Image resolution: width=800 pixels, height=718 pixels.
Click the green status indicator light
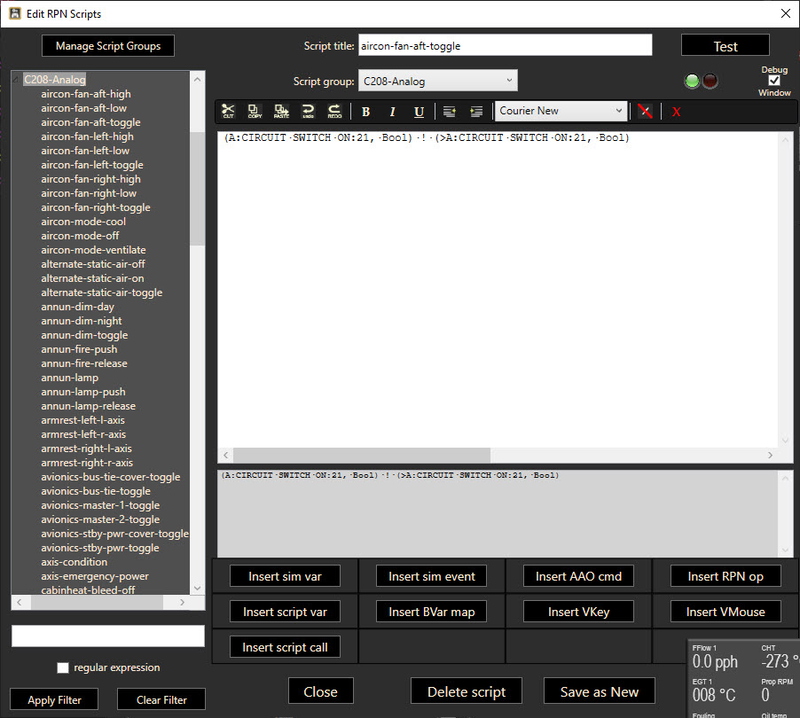pyautogui.click(x=692, y=83)
